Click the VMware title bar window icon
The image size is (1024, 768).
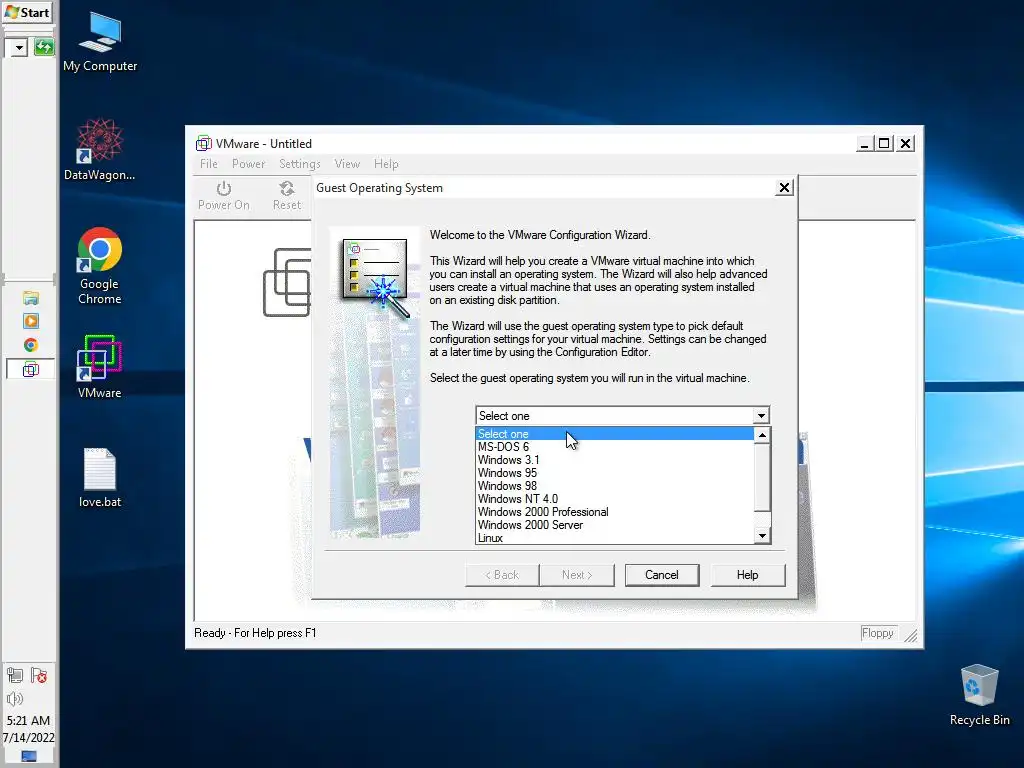(204, 143)
